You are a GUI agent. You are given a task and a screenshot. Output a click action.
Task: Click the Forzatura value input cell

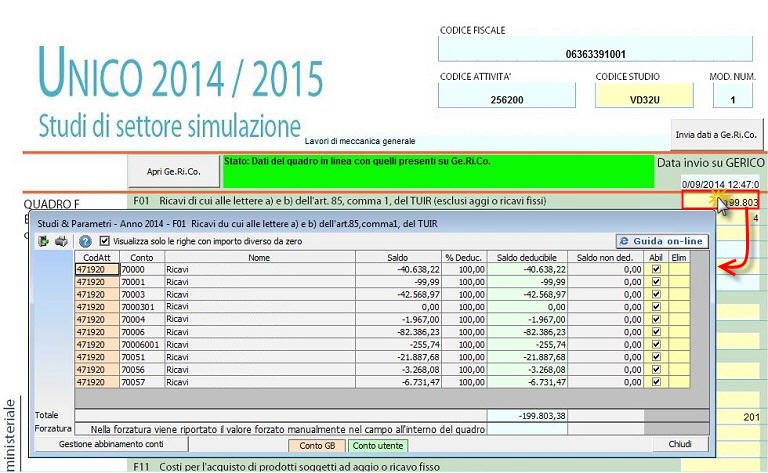[527, 429]
